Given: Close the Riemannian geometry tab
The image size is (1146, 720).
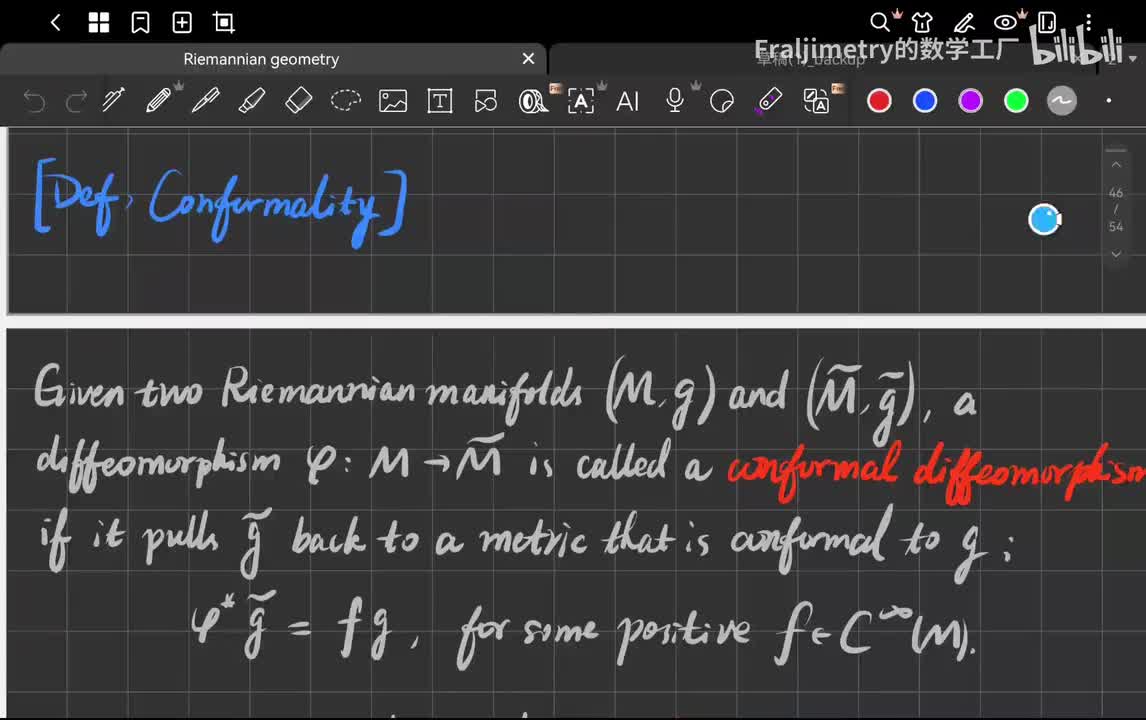Looking at the screenshot, I should click(528, 58).
